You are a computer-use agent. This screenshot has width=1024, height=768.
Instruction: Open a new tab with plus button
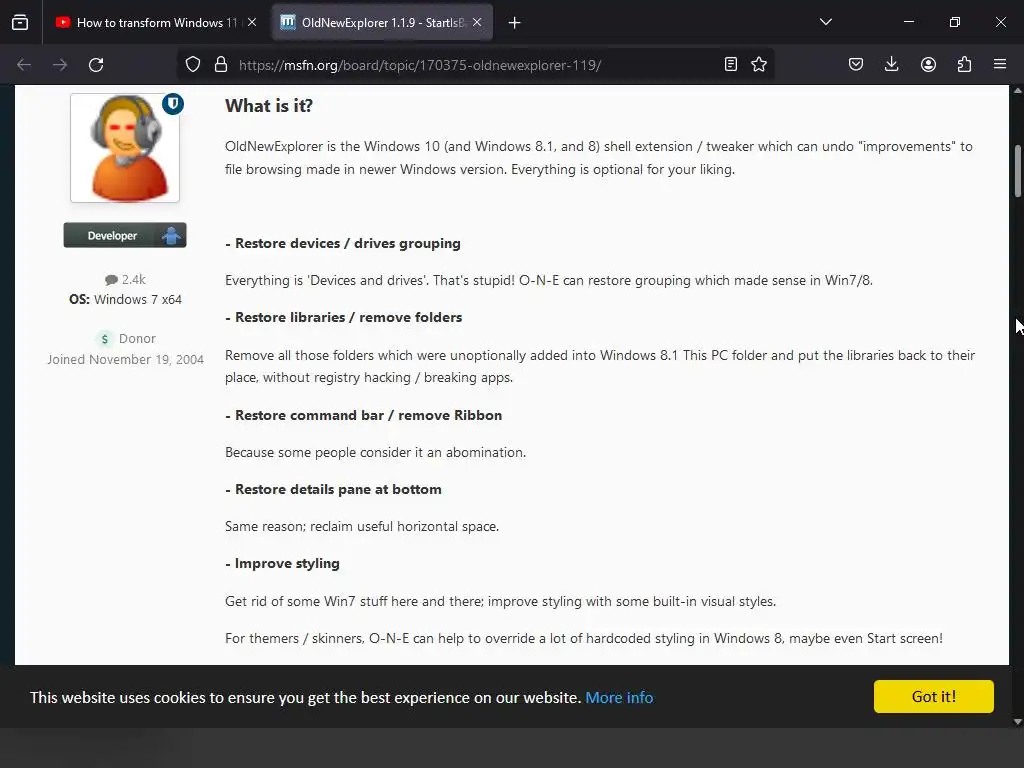coord(515,23)
